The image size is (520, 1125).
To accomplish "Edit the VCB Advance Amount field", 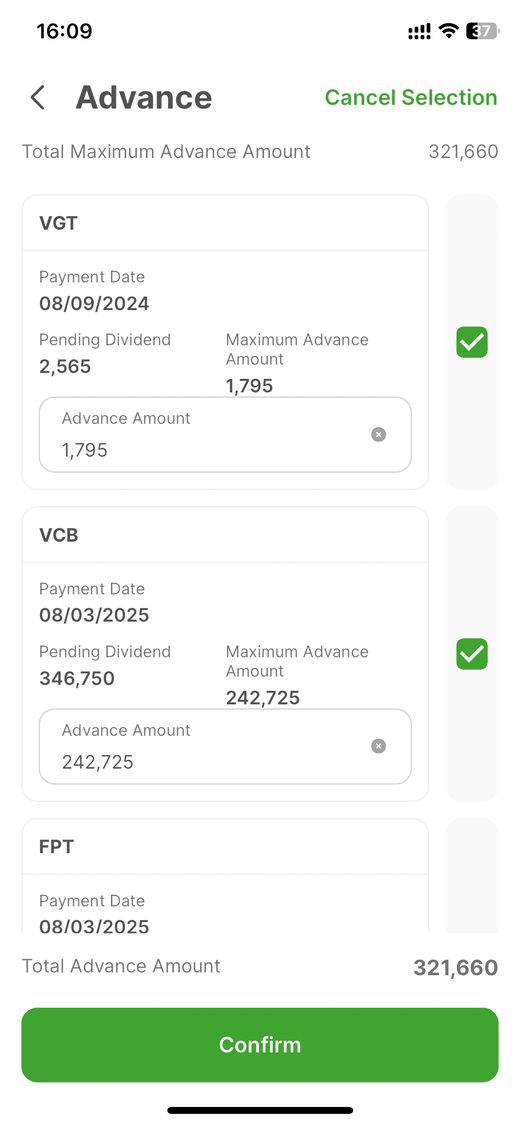I will point(225,747).
